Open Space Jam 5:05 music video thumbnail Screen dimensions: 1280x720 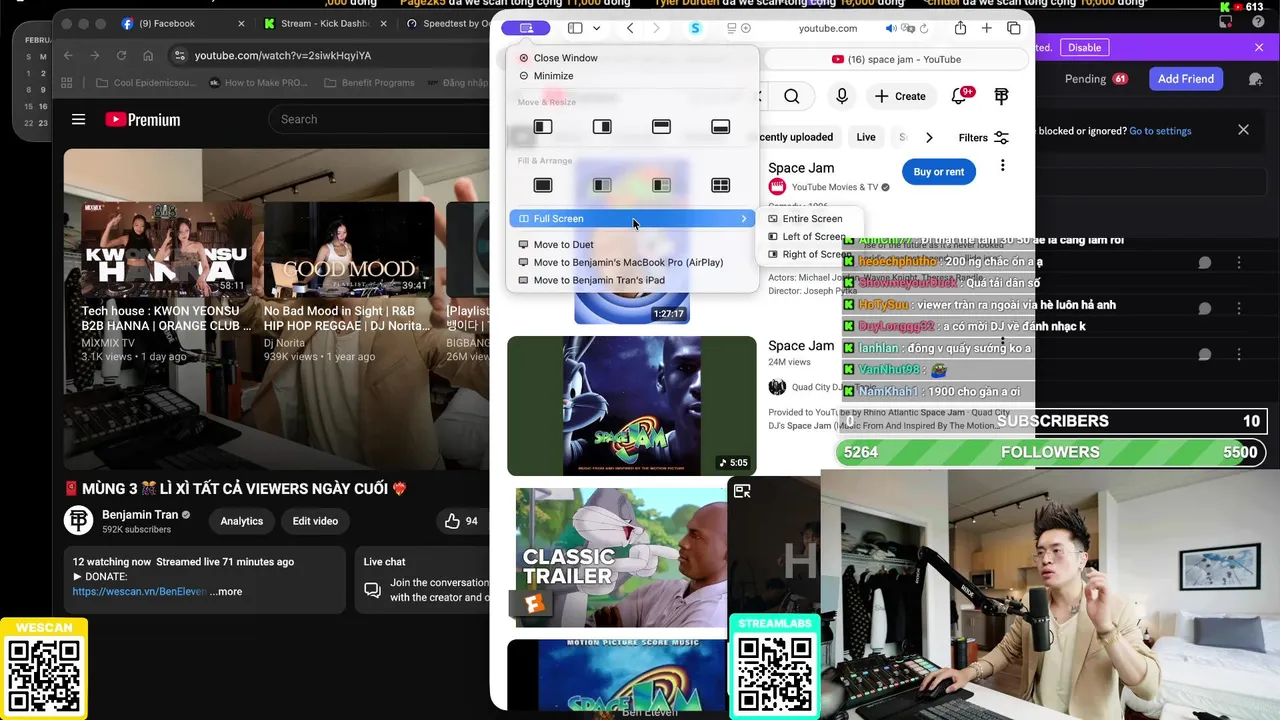click(x=632, y=406)
